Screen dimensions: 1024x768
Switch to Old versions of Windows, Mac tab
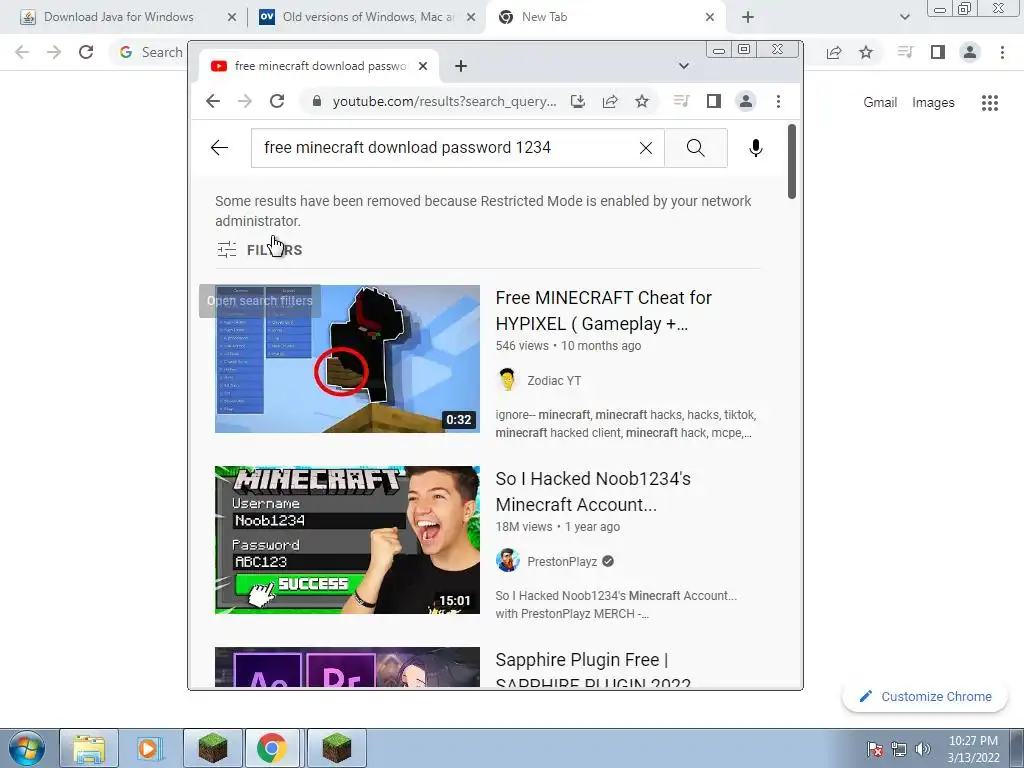(368, 17)
